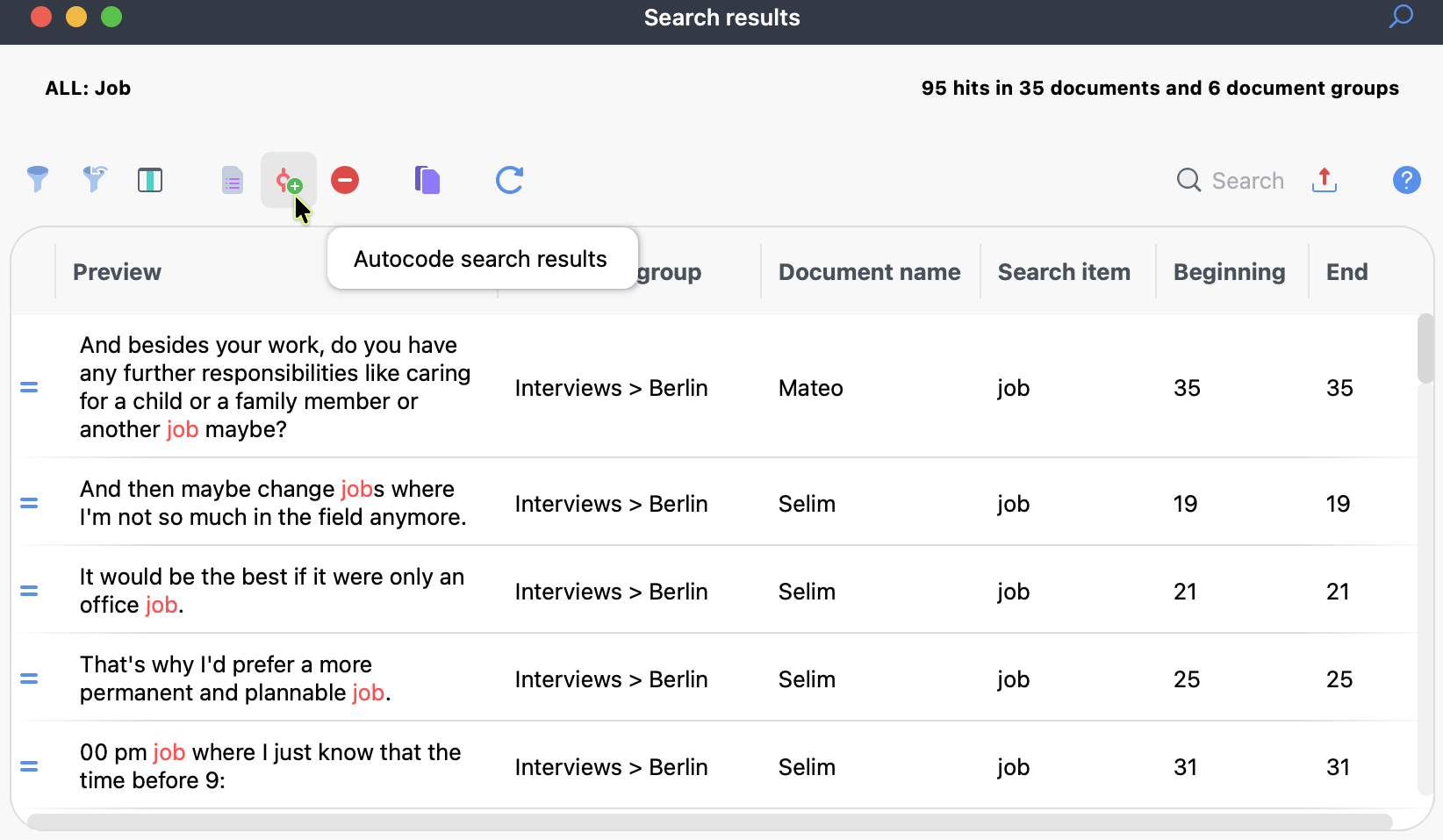
Task: Click Selim cell in row beginning 19
Action: (x=807, y=504)
